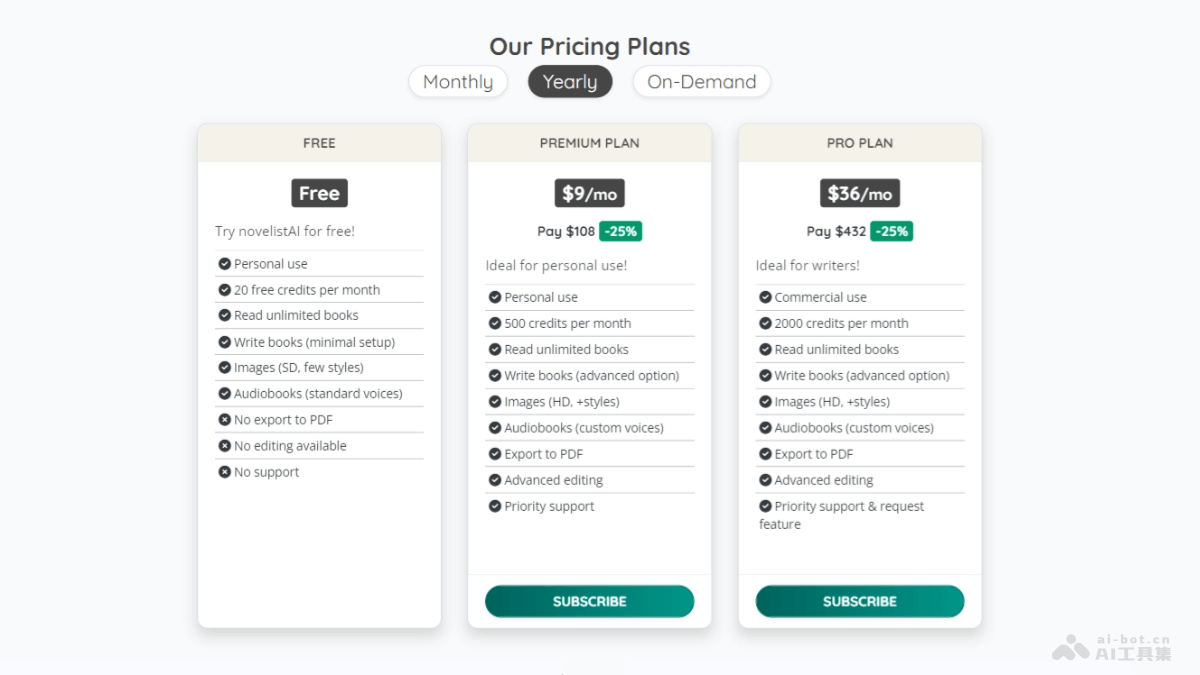The width and height of the screenshot is (1200, 675).
Task: Select the Yearly pricing tab
Action: coord(570,82)
